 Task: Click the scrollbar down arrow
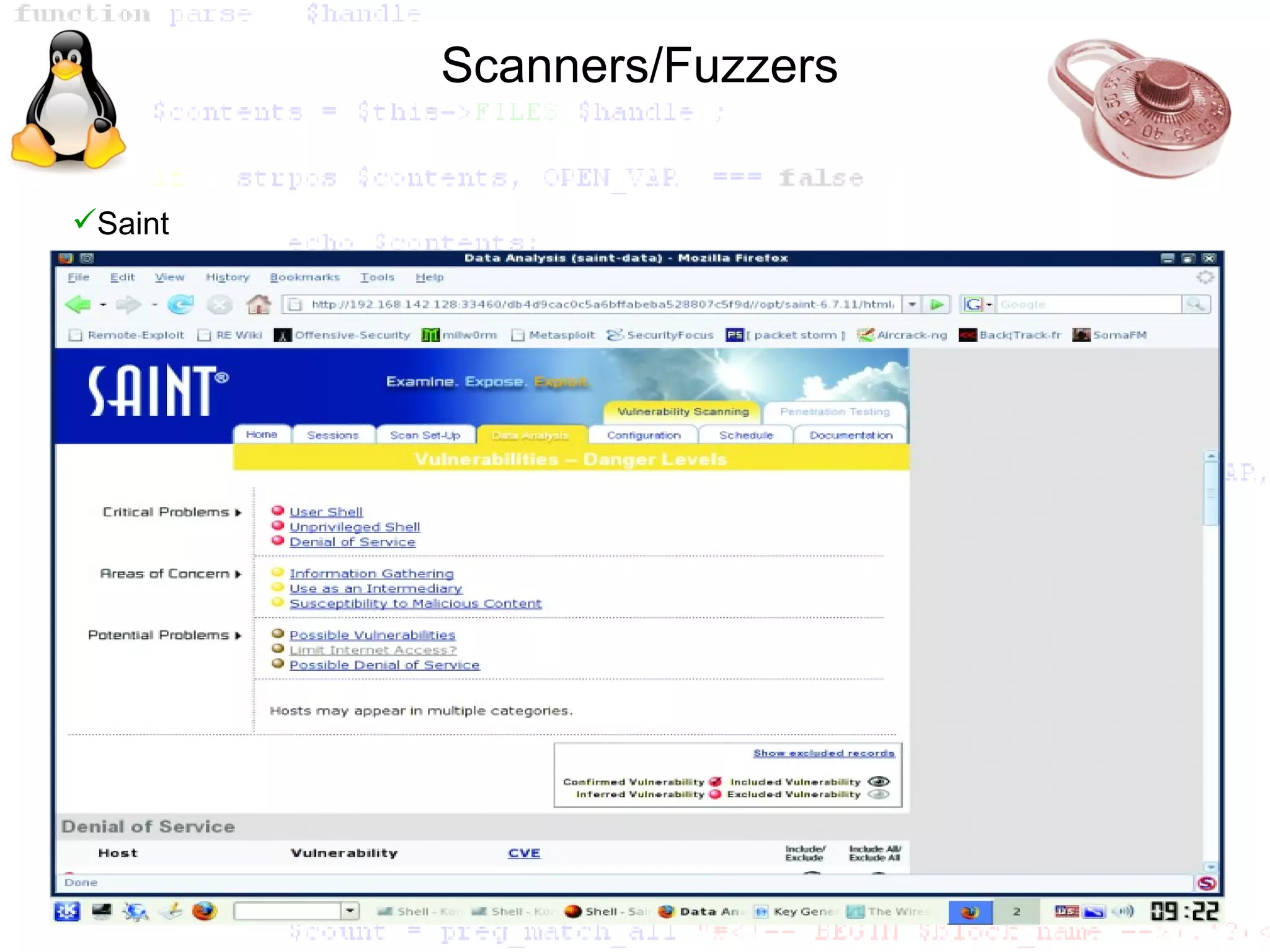[1210, 866]
